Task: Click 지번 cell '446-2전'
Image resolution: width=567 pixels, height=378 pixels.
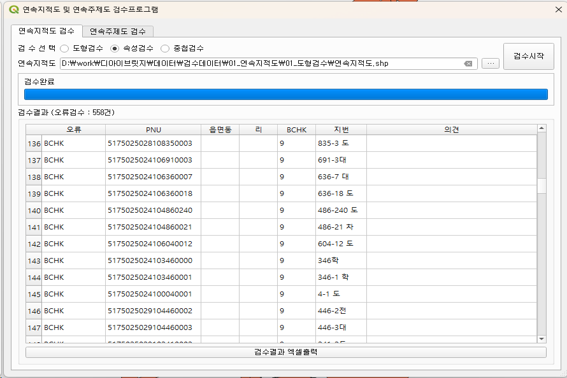Action: click(x=341, y=311)
